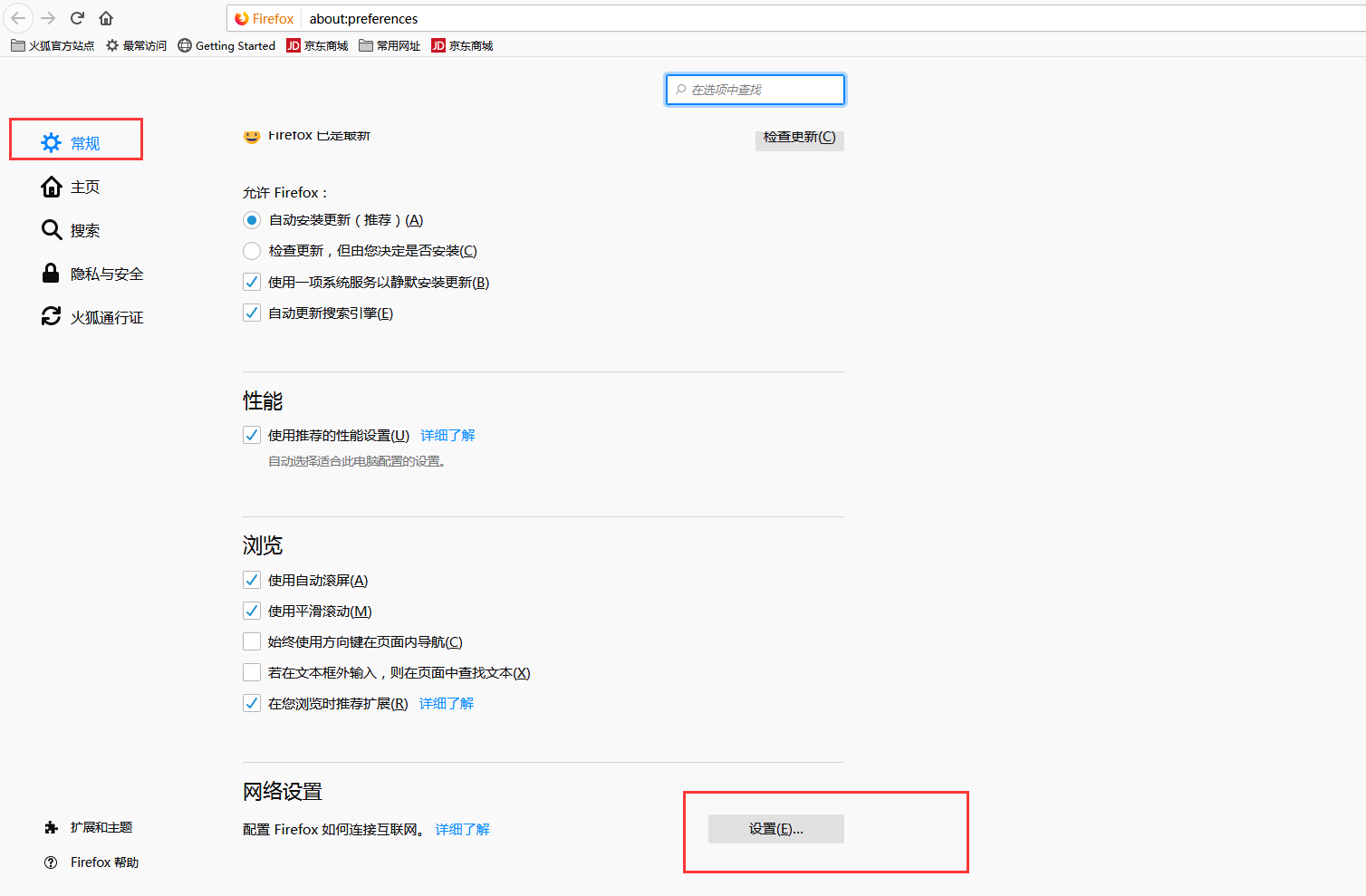Click the gear icon for 常规
This screenshot has height=896, width=1366.
coord(52,143)
